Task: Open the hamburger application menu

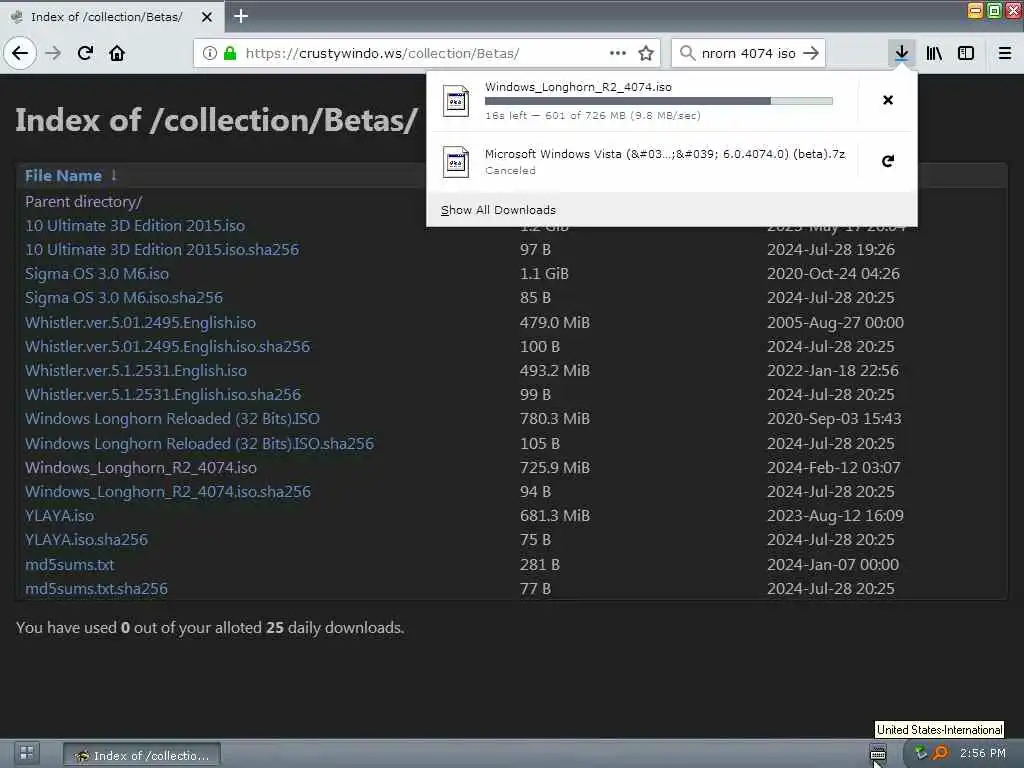Action: (x=1005, y=53)
